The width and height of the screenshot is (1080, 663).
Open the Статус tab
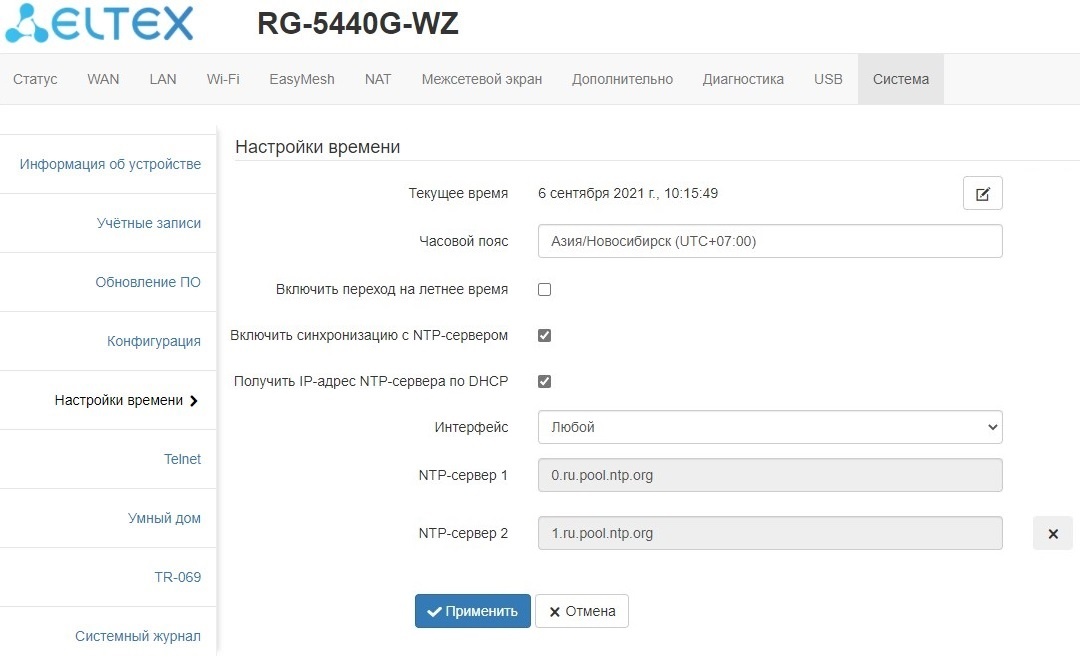(35, 79)
